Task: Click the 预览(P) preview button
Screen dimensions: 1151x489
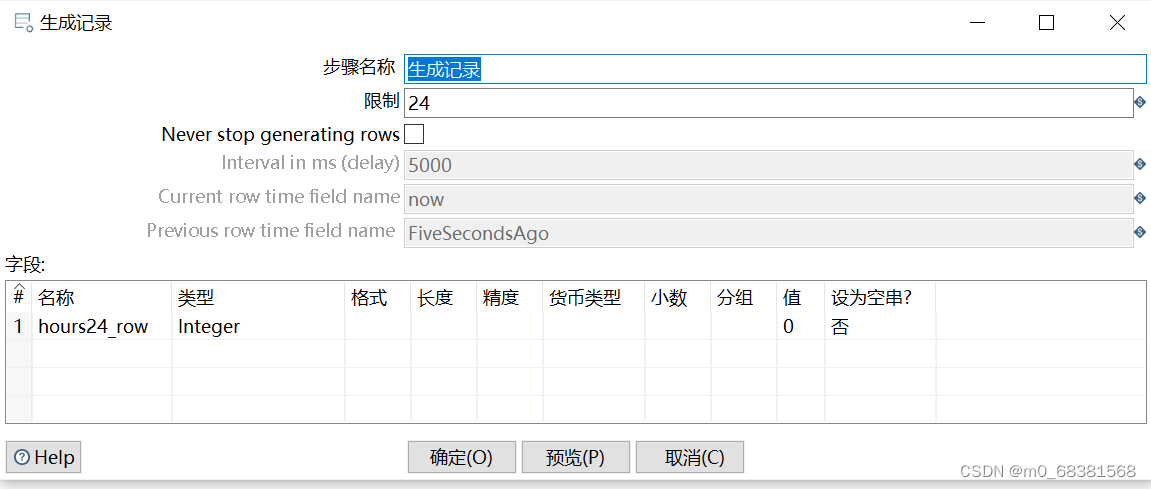Action: coord(576,457)
